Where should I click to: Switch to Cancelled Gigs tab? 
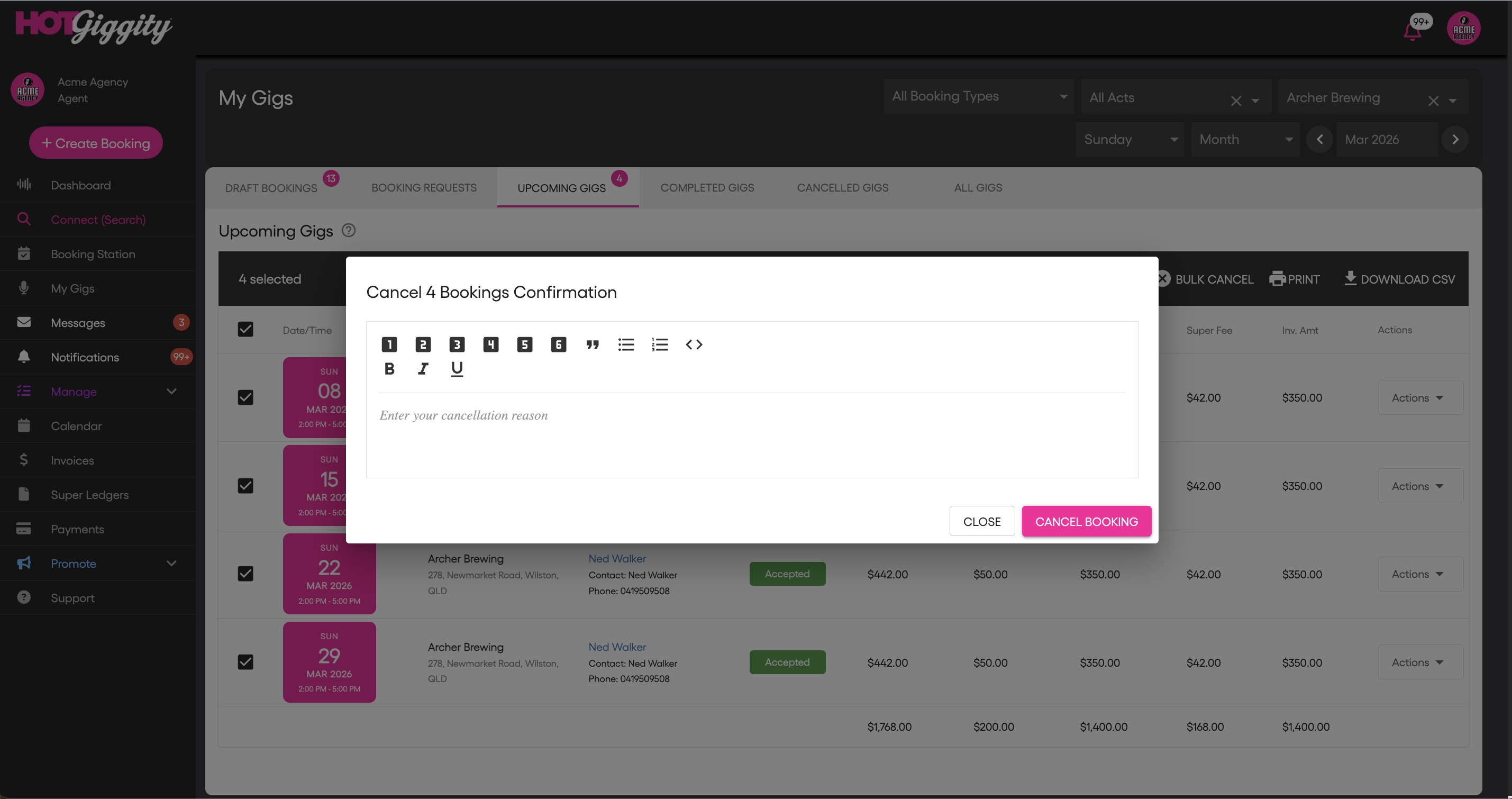(842, 188)
